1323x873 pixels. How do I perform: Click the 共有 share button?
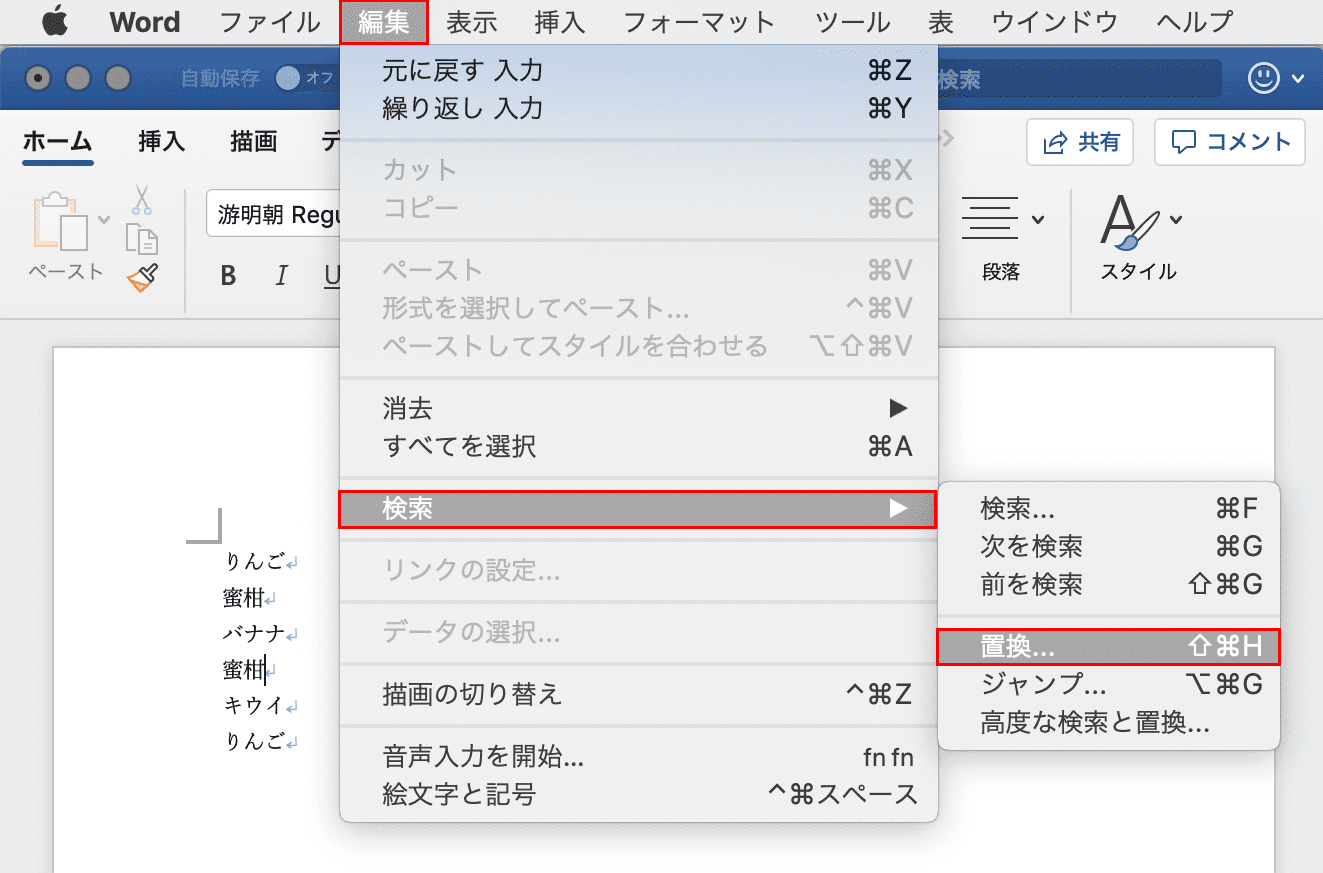coord(1080,142)
